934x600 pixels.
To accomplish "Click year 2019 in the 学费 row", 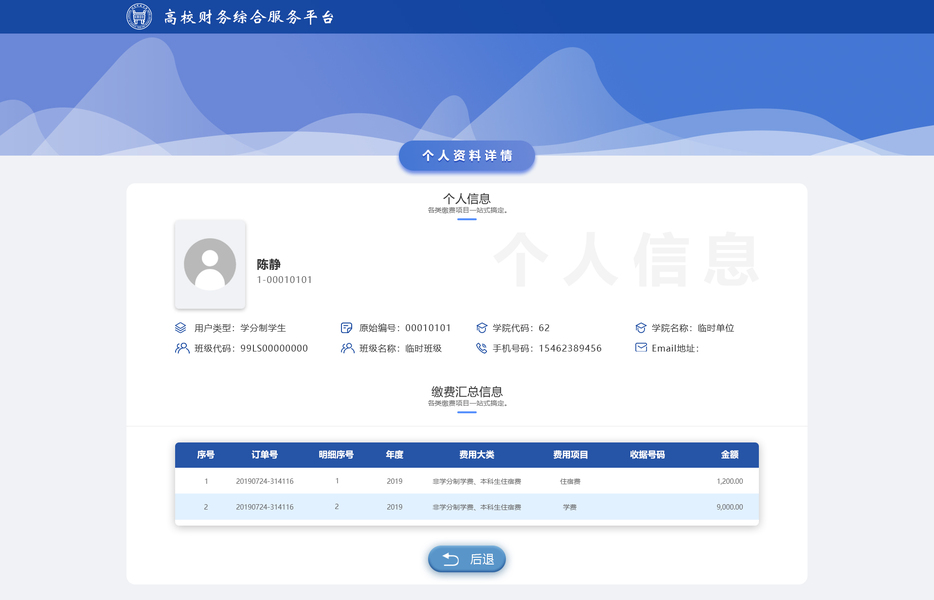I will click(394, 507).
